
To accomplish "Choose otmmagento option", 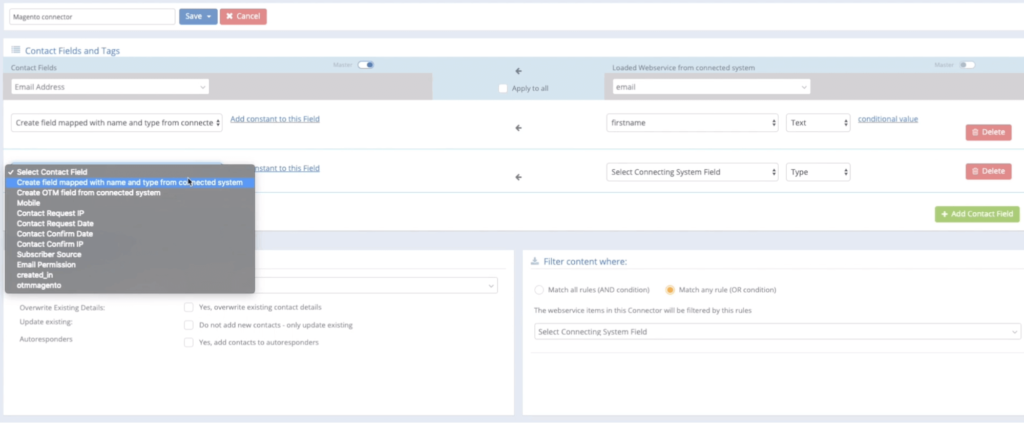I will [130, 285].
